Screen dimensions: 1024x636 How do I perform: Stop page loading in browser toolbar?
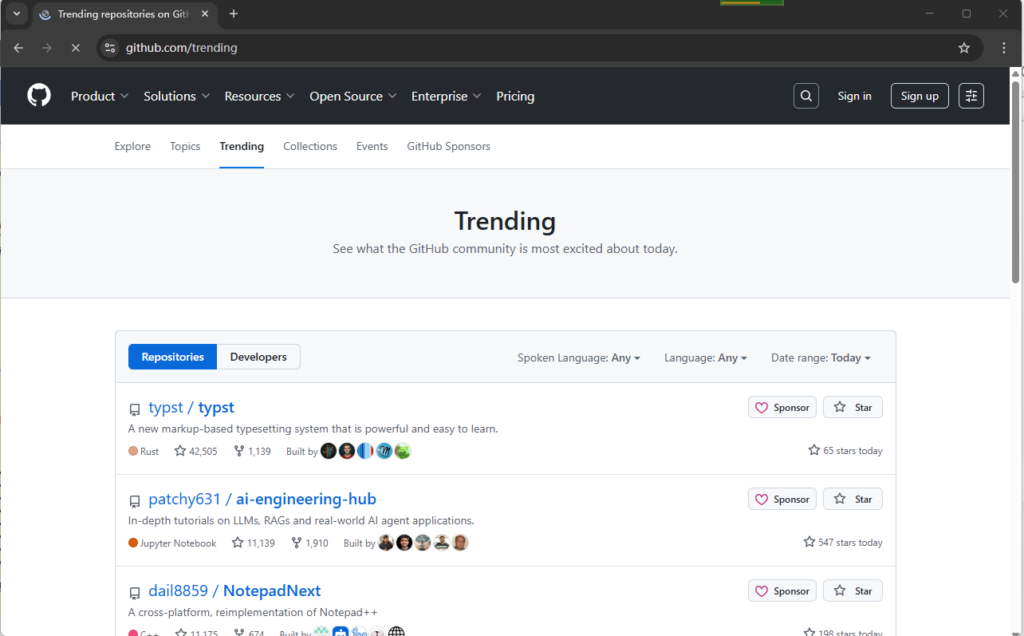point(74,48)
